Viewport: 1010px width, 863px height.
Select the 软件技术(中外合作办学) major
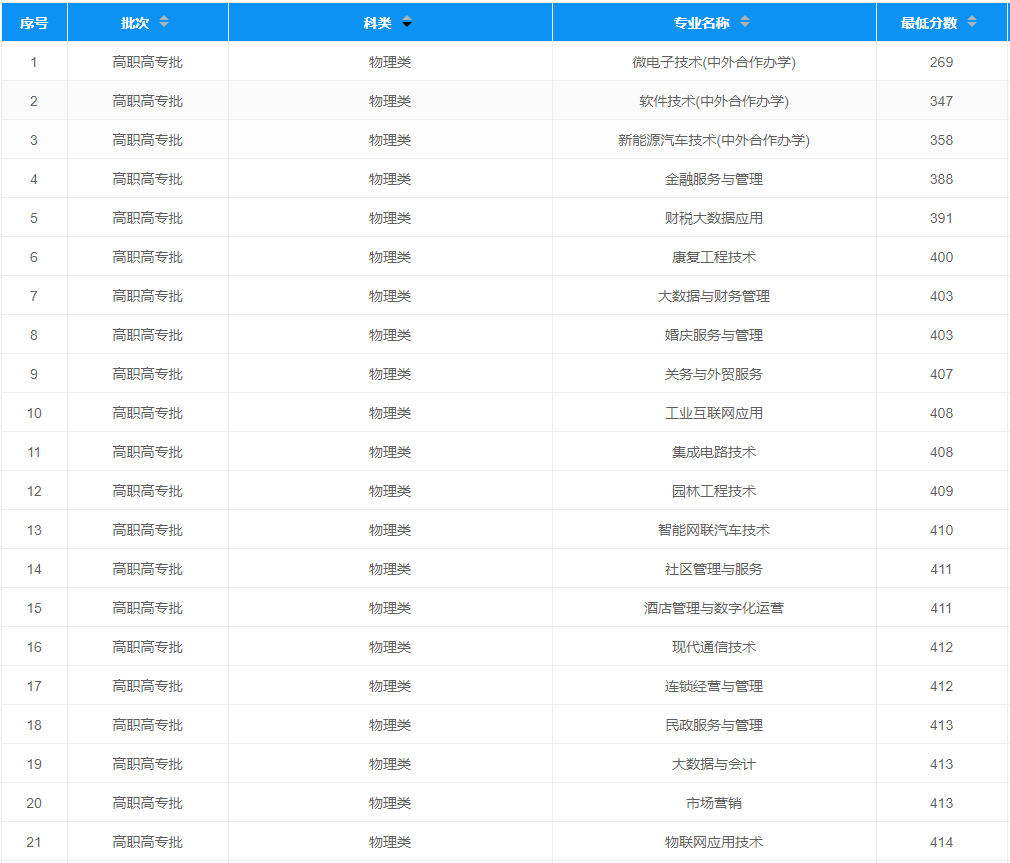coord(713,101)
